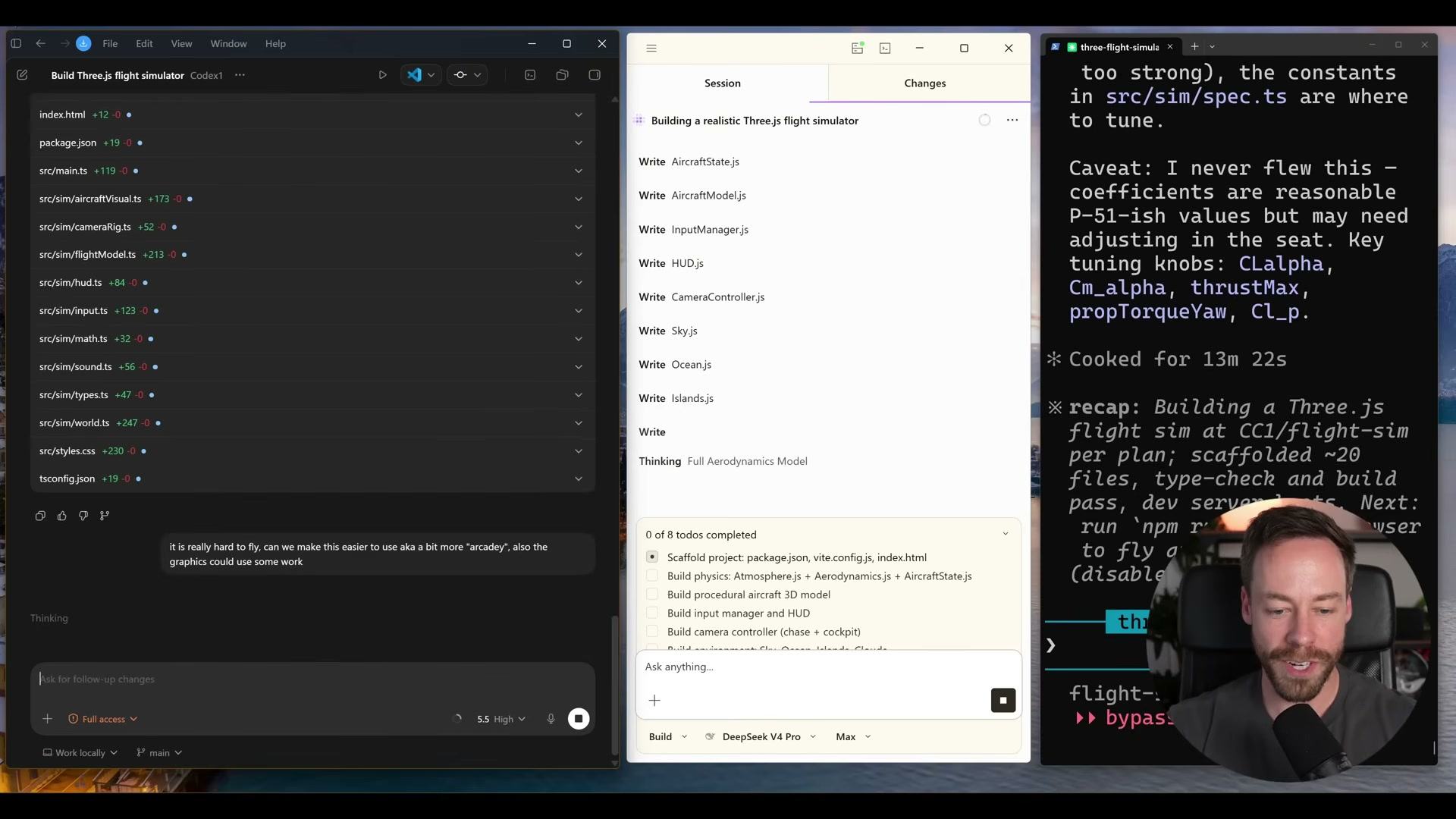Image resolution: width=1456 pixels, height=819 pixels.
Task: Open the Full access permissions dropdown
Action: click(103, 719)
